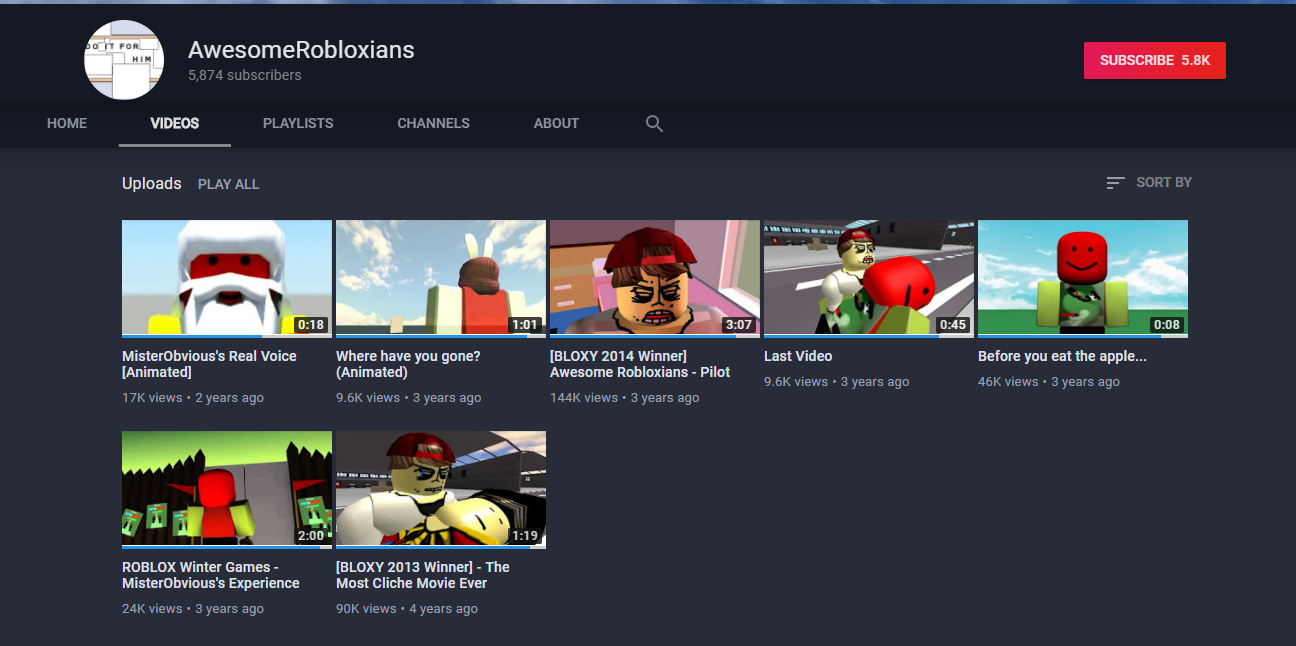Screen dimensions: 1296x646
Task: Open the ROBLOX Winter Games thumbnail
Action: coord(227,490)
